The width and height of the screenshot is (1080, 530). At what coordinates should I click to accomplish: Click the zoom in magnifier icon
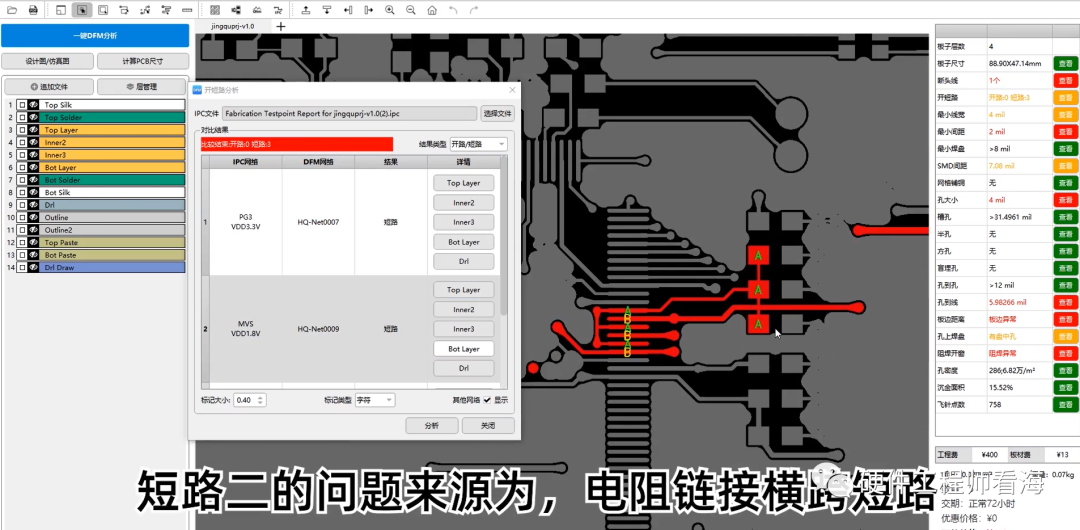pos(391,10)
